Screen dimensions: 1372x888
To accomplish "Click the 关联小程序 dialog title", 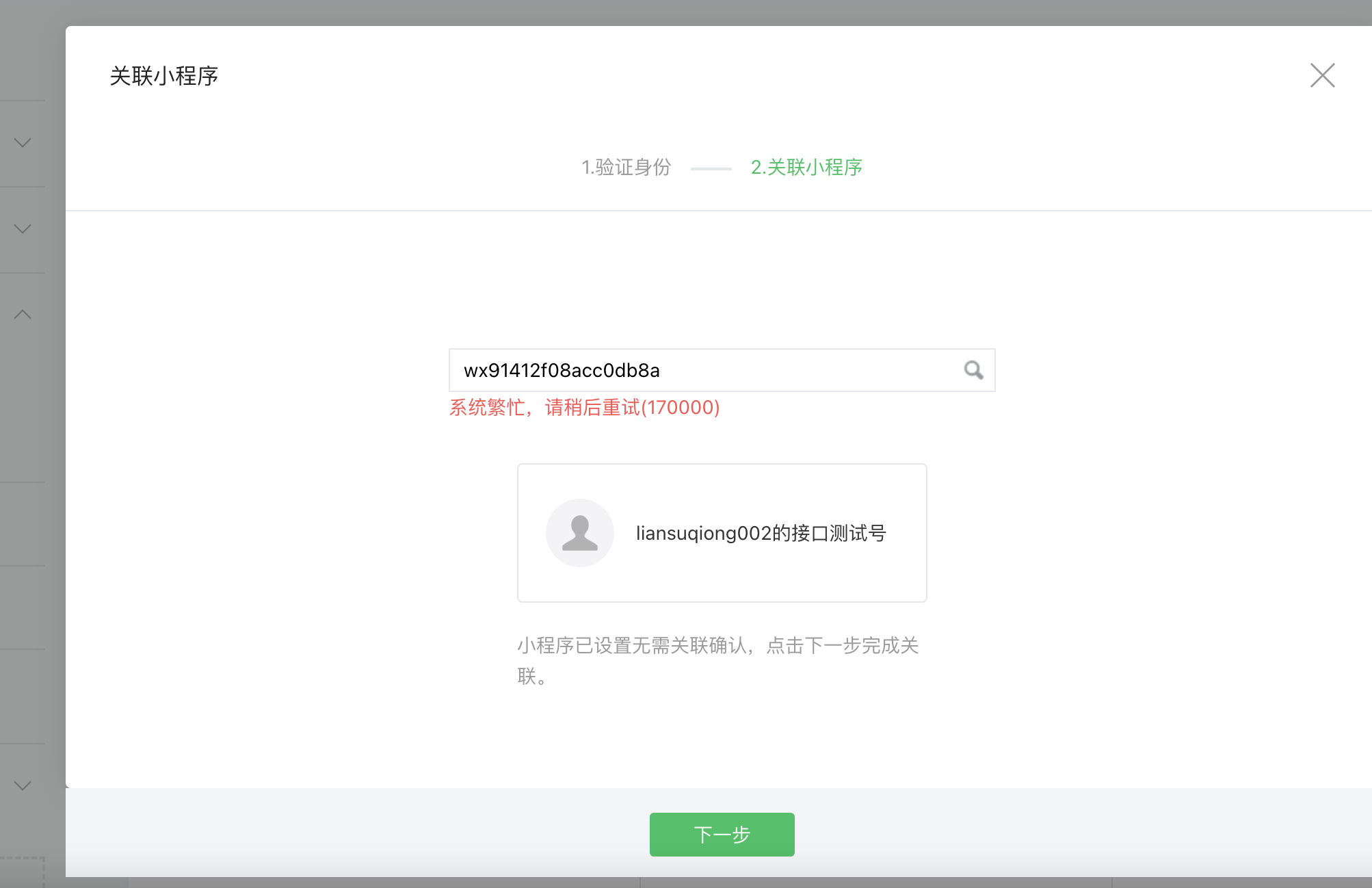I will click(x=164, y=76).
